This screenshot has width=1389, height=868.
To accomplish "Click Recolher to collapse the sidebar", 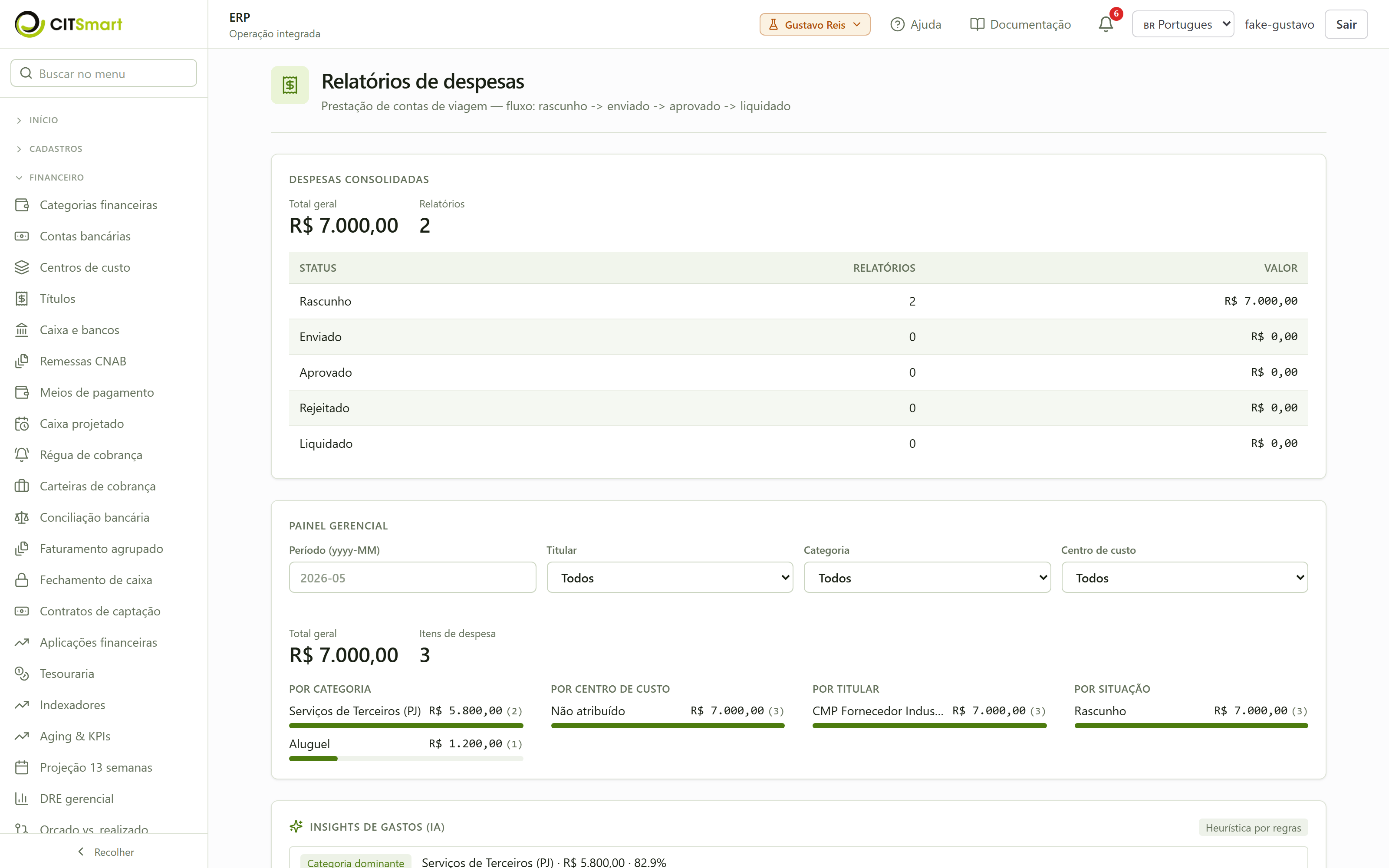I will [105, 852].
